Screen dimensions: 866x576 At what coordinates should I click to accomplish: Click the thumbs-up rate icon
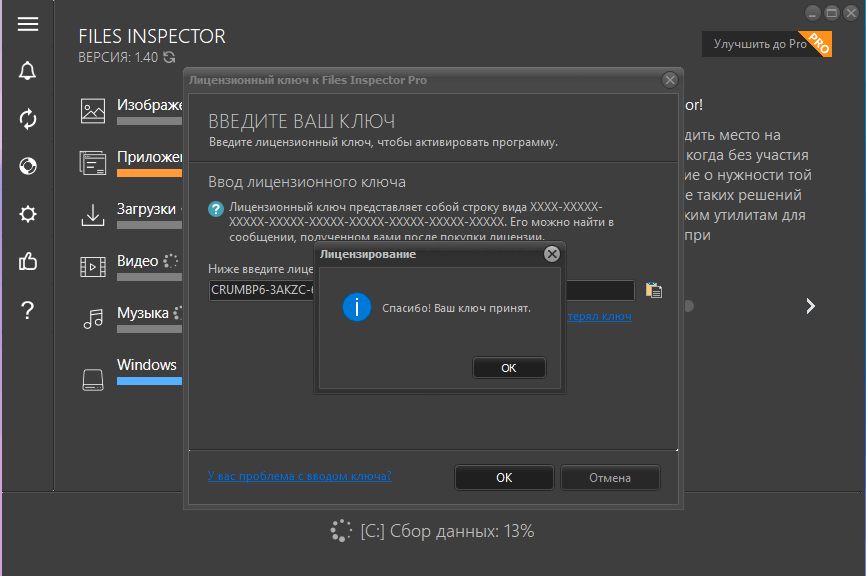[28, 261]
